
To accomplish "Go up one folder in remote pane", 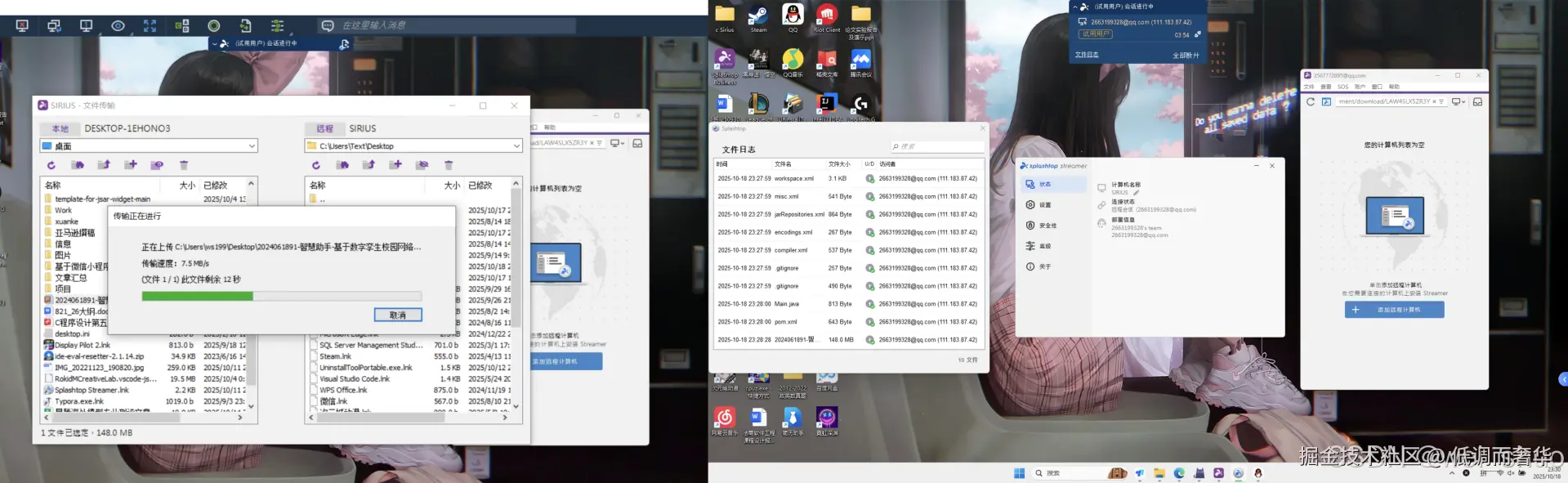I will pyautogui.click(x=369, y=165).
